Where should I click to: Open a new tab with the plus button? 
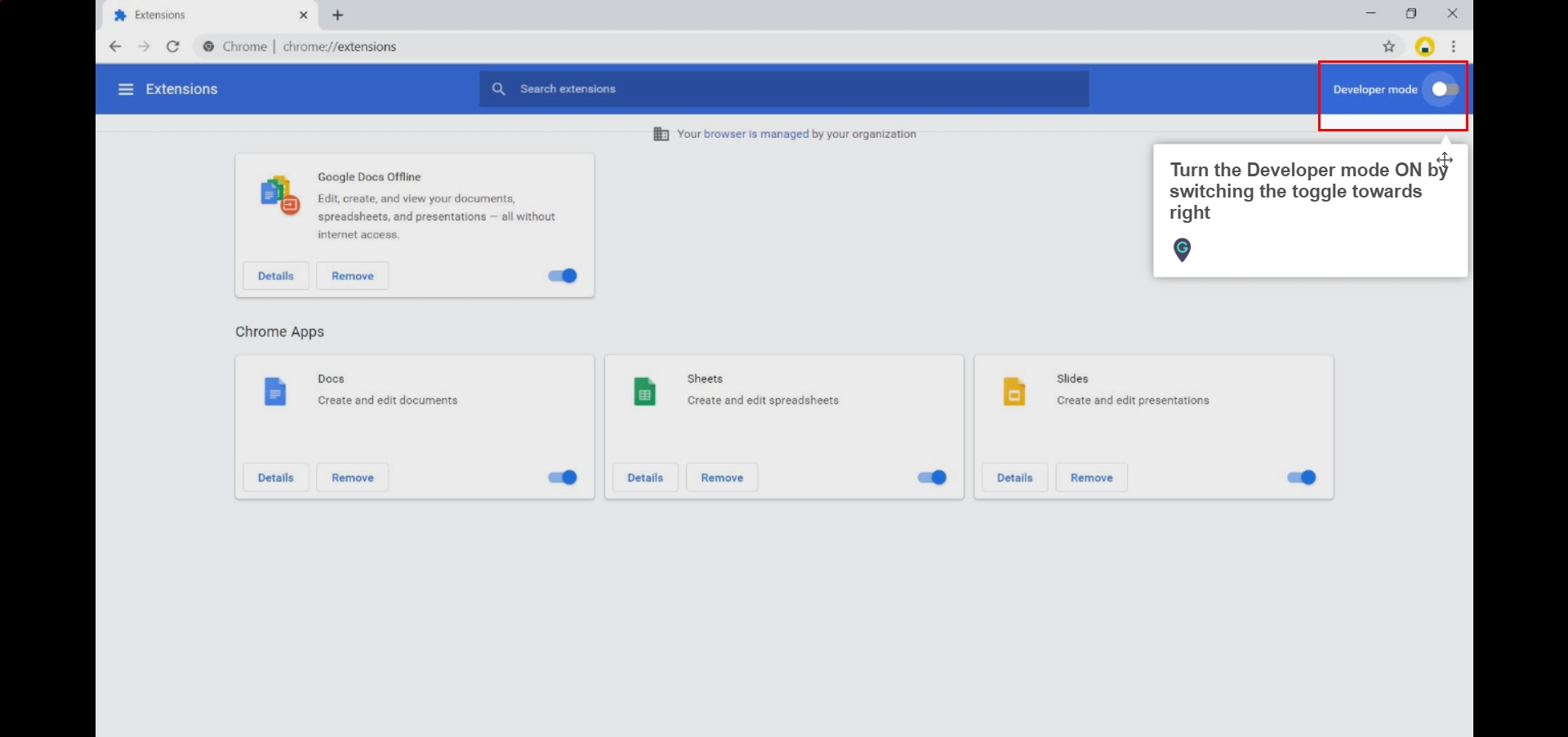pos(338,15)
